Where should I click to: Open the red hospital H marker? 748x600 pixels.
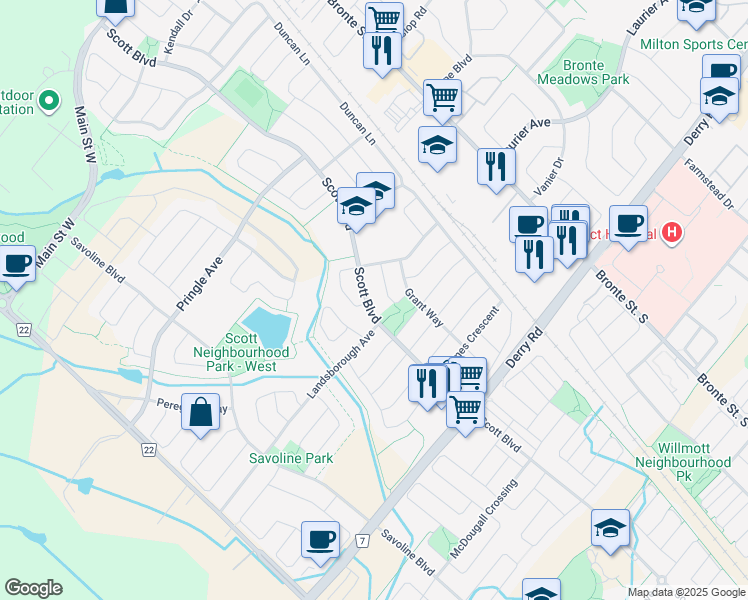672,233
